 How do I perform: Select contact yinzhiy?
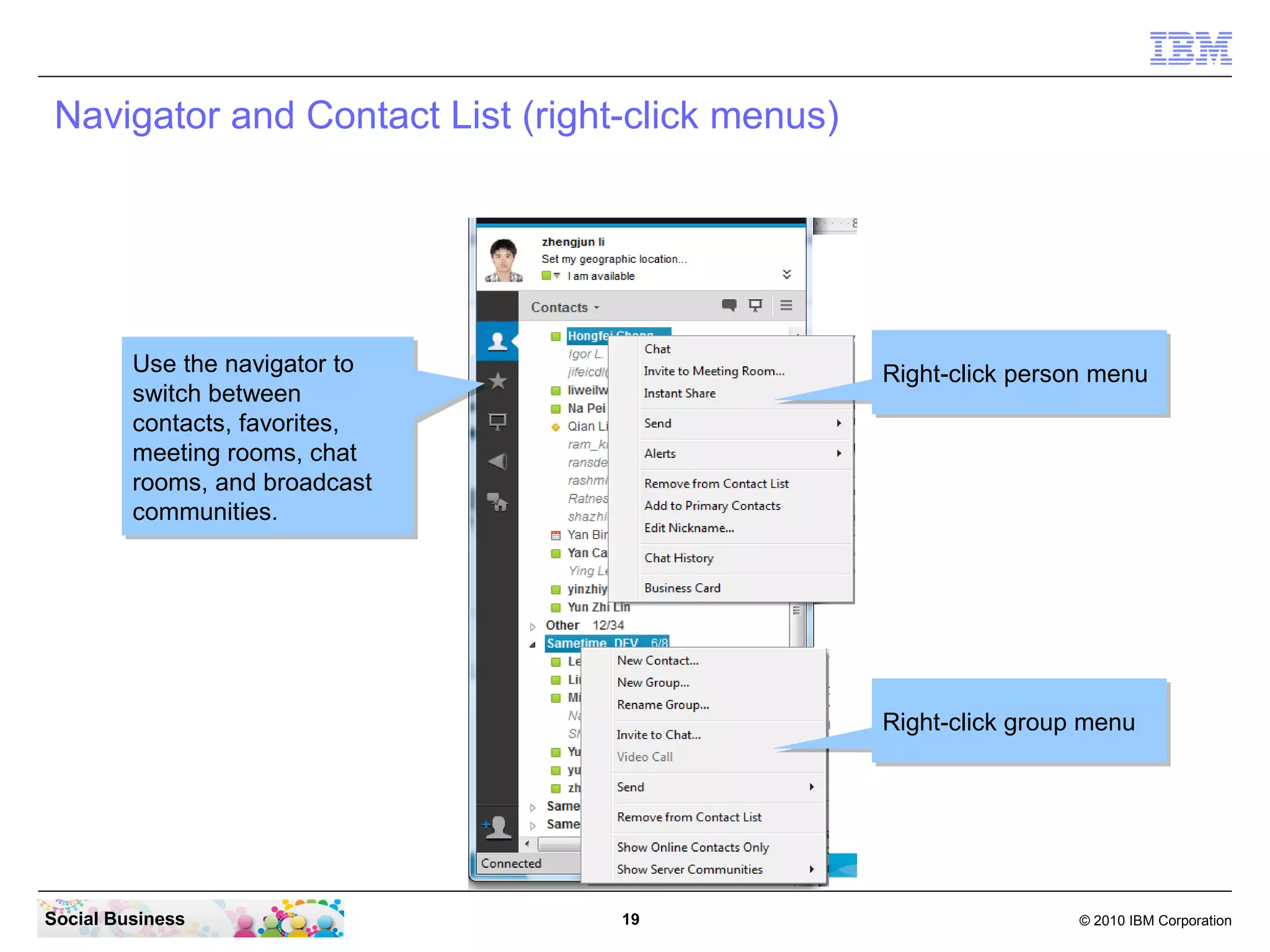pyautogui.click(x=587, y=589)
